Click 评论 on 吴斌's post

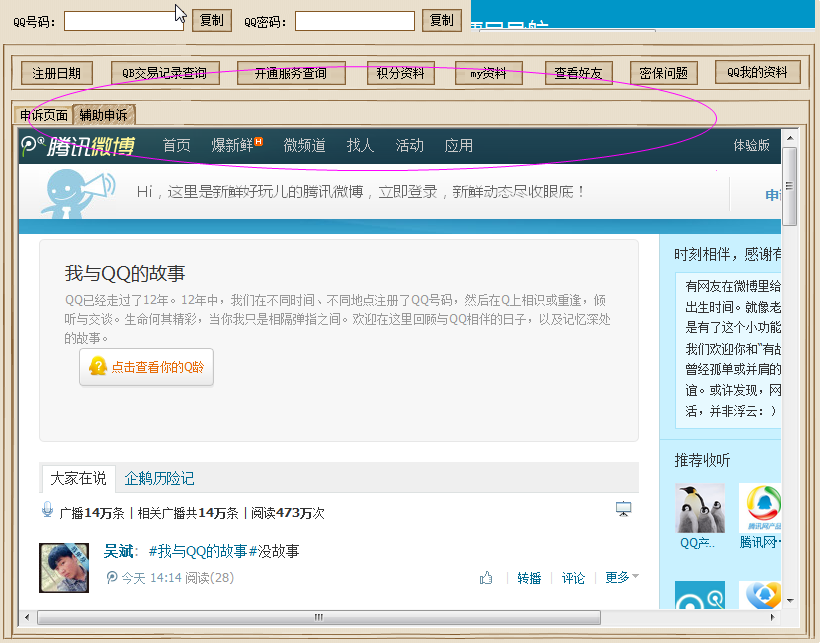pyautogui.click(x=573, y=578)
